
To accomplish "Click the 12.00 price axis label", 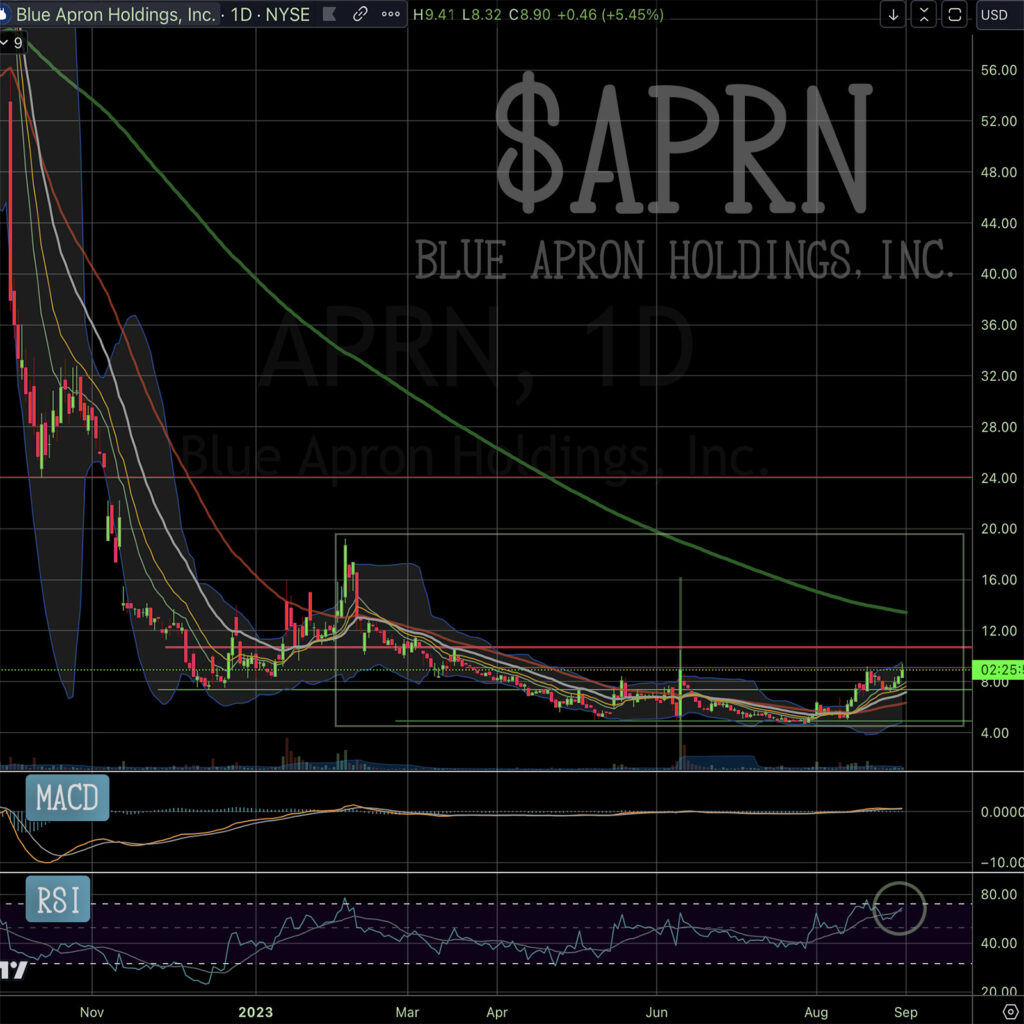I will [999, 630].
